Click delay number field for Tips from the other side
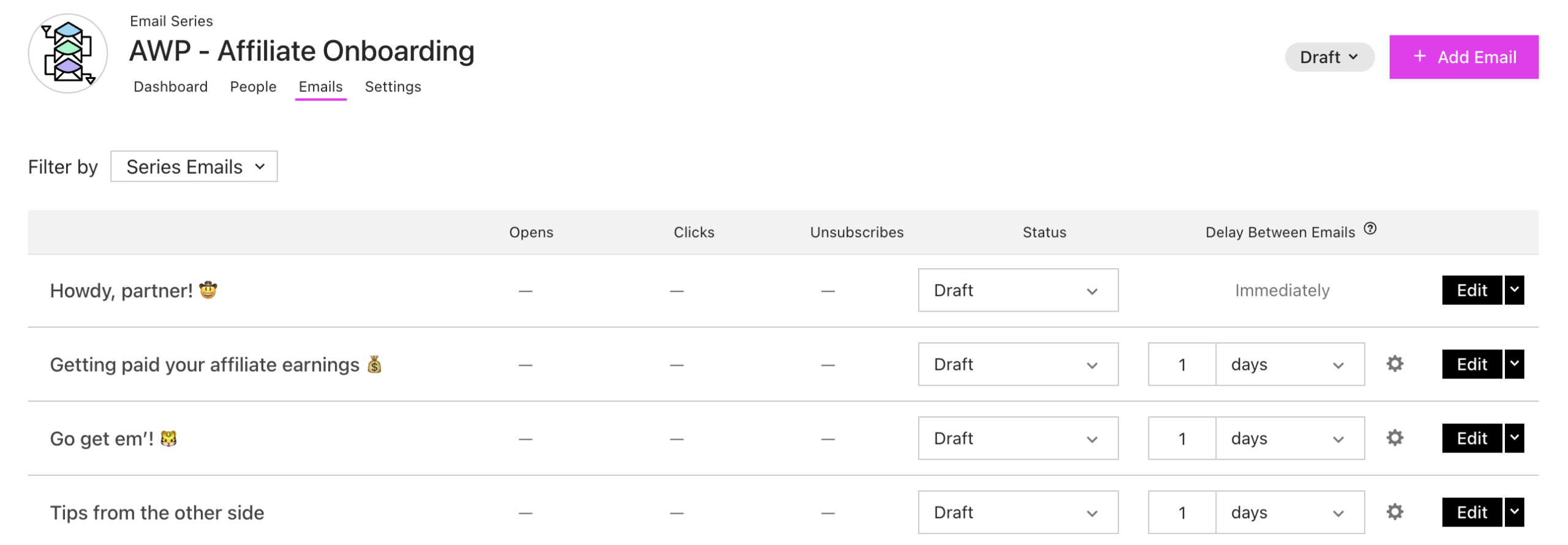The width and height of the screenshot is (1568, 545). [x=1182, y=513]
